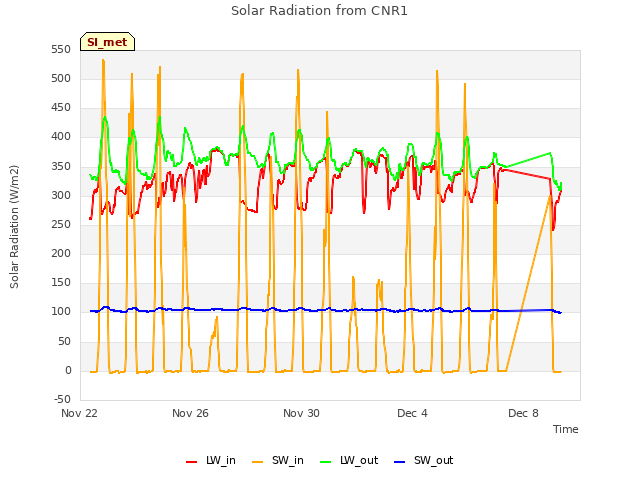Click the orange SW_in legend swatch

[x=258, y=462]
